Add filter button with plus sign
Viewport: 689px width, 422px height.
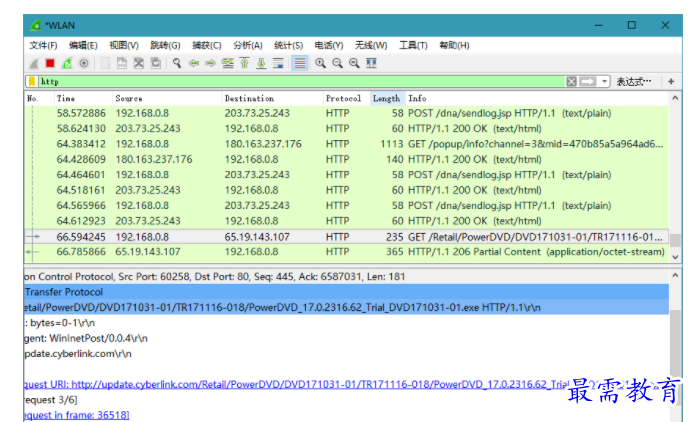[x=671, y=81]
